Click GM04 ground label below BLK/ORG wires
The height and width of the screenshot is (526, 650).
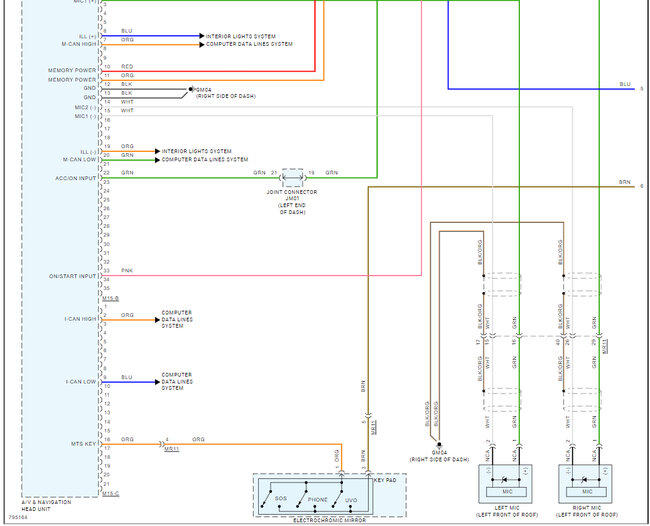tap(439, 456)
